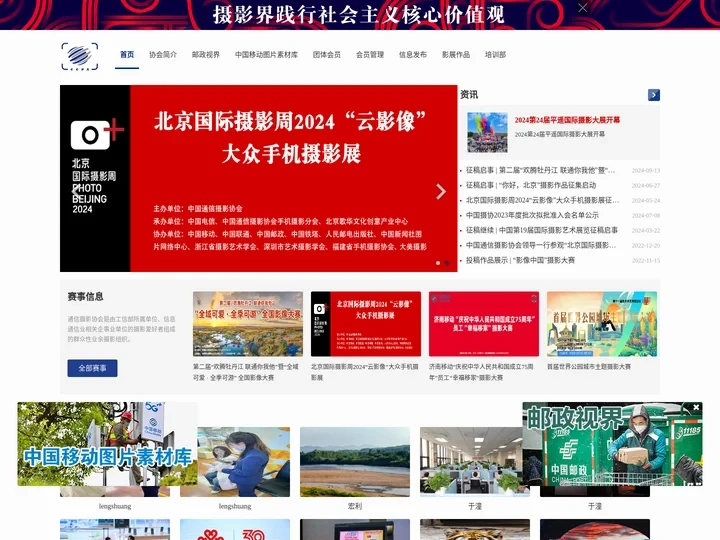Open news 中国摄协2023年度批次拟批准入会名单公示

coord(532,215)
